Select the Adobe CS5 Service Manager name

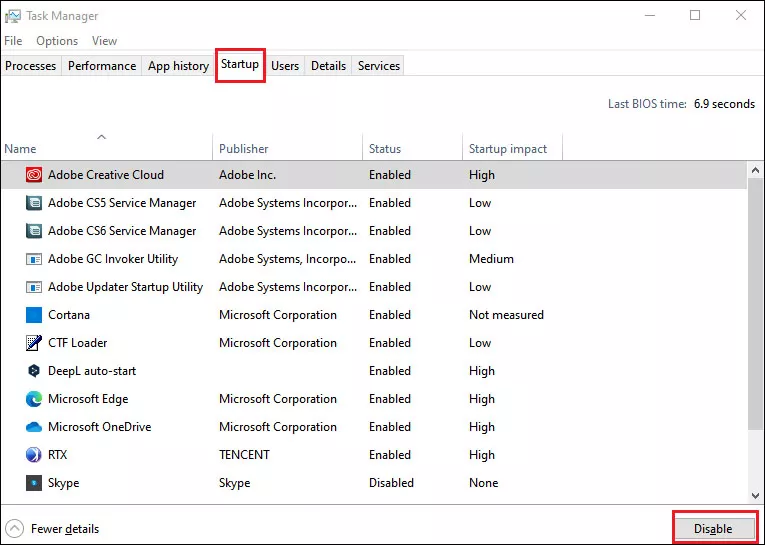click(122, 202)
